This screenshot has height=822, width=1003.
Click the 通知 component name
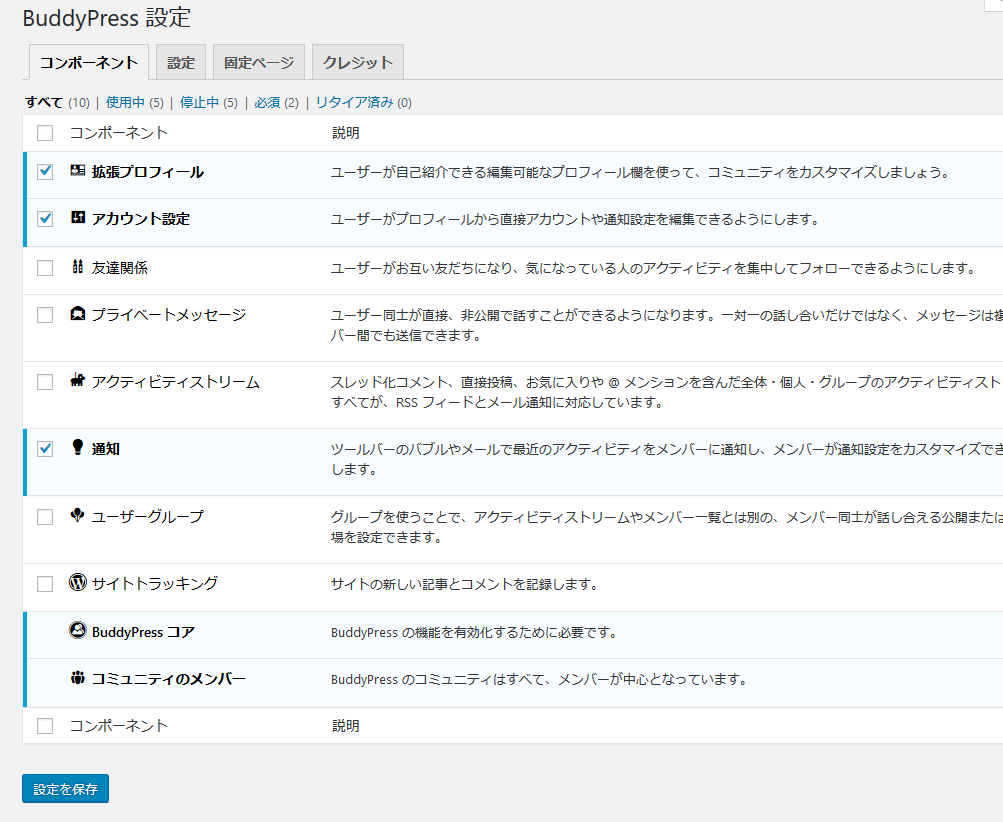tap(106, 449)
